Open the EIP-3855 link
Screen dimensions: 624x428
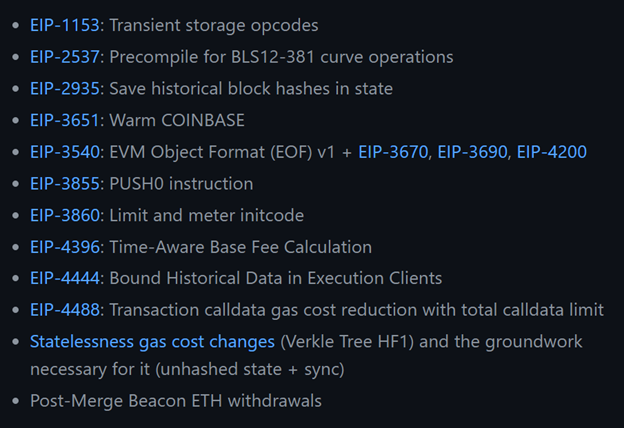[64, 184]
